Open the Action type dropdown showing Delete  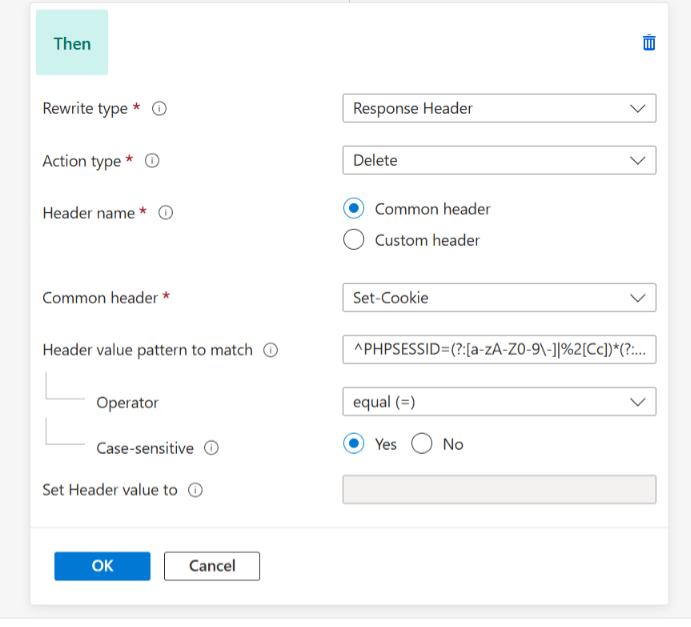coord(499,160)
